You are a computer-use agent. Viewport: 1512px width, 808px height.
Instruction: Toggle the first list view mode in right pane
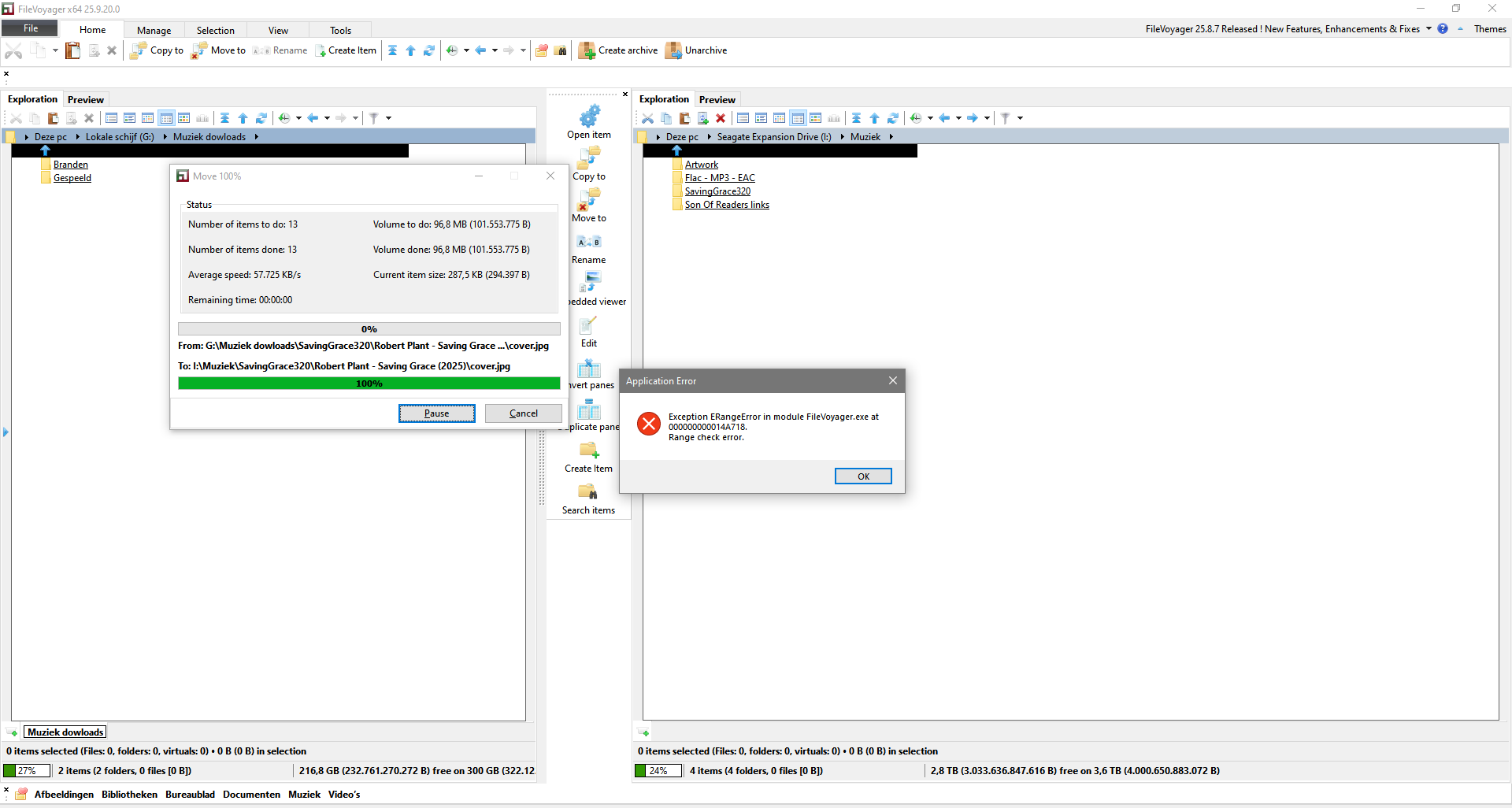coord(743,118)
